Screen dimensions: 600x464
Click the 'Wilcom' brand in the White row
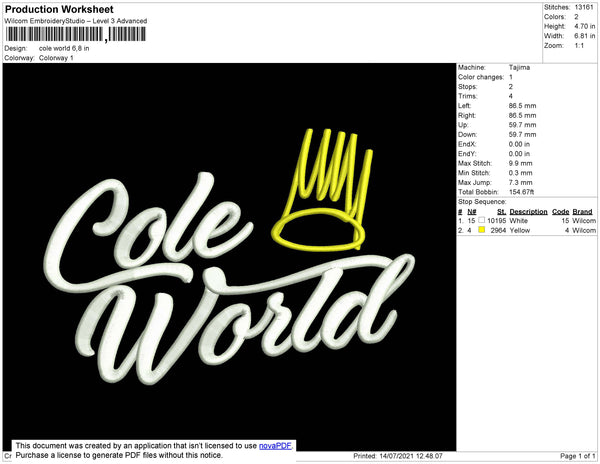(584, 221)
